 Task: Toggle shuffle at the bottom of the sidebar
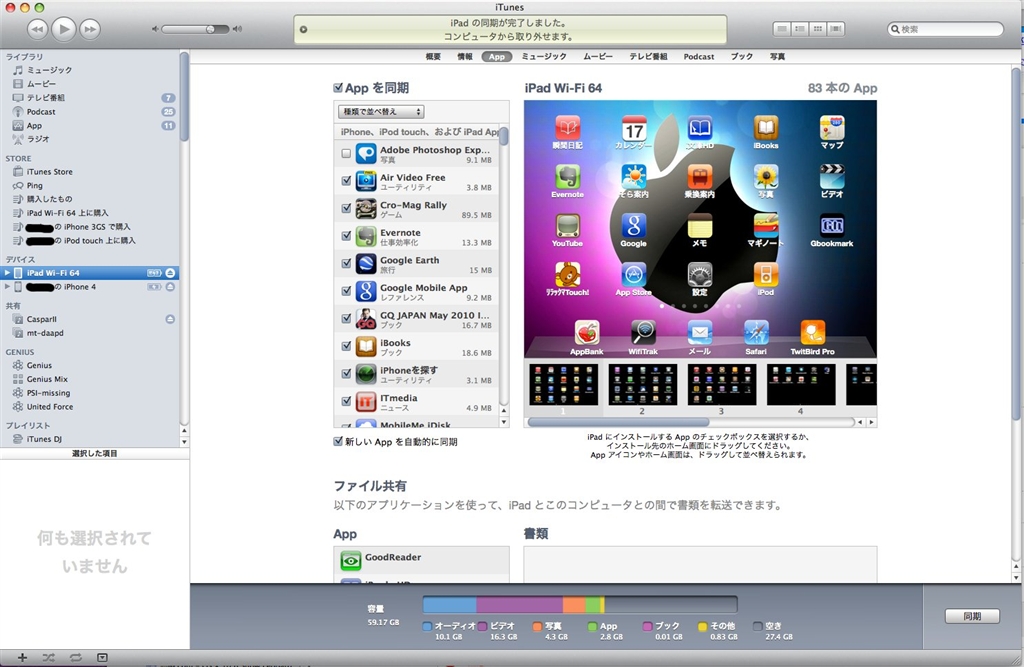(49, 657)
